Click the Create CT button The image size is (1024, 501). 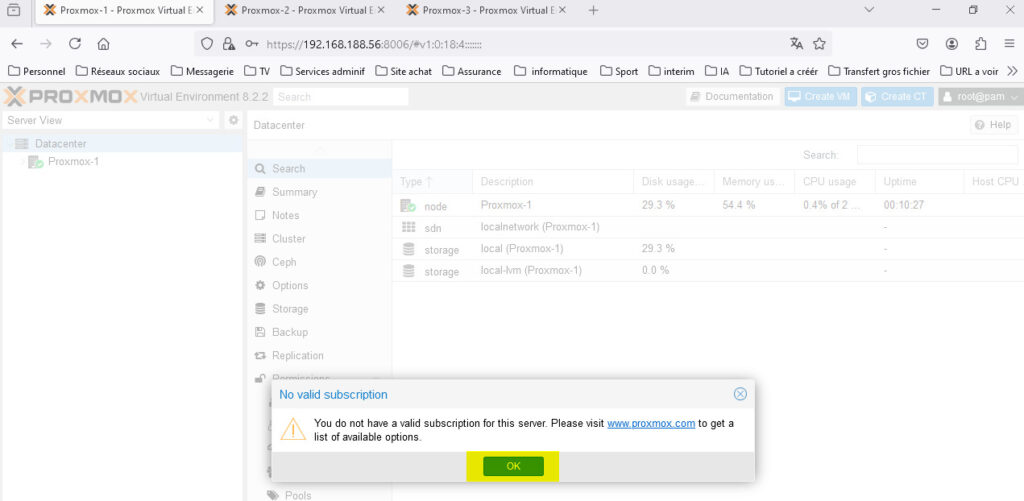pyautogui.click(x=897, y=97)
